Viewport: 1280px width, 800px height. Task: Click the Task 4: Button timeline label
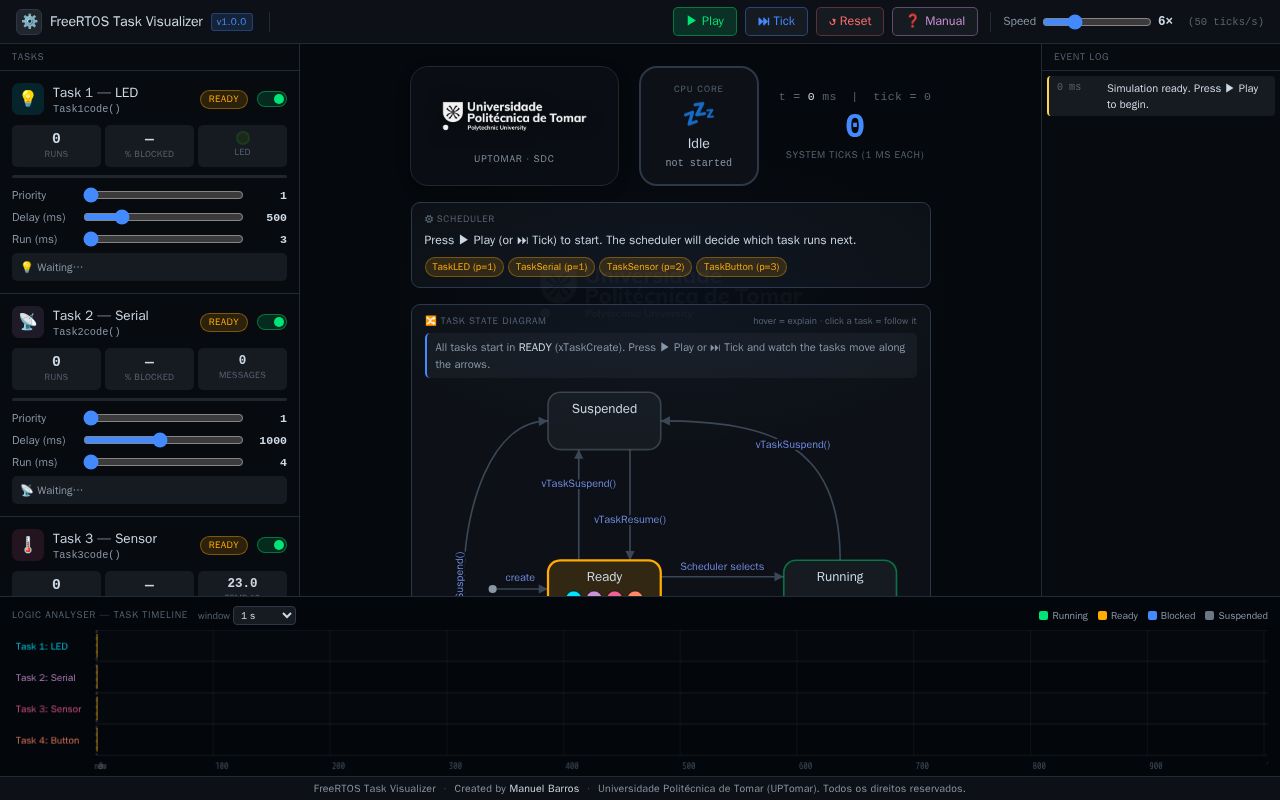[47, 741]
